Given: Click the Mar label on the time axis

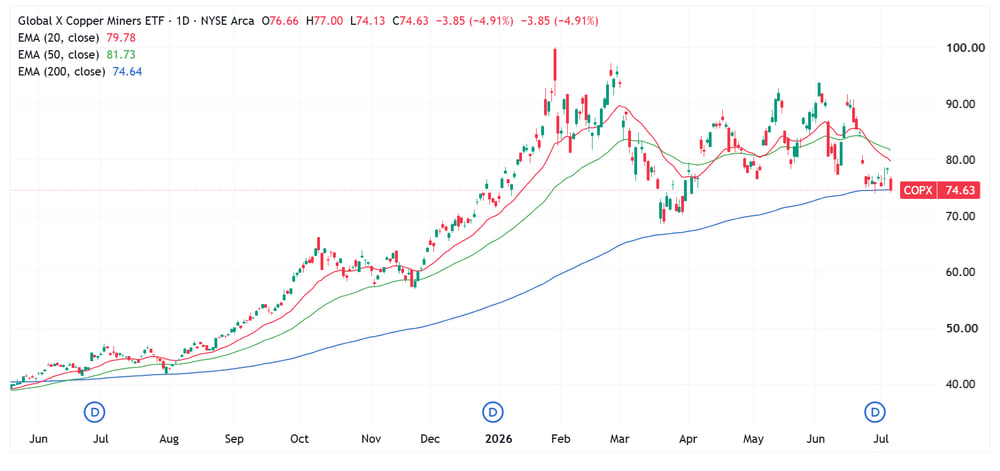Looking at the screenshot, I should tap(619, 439).
